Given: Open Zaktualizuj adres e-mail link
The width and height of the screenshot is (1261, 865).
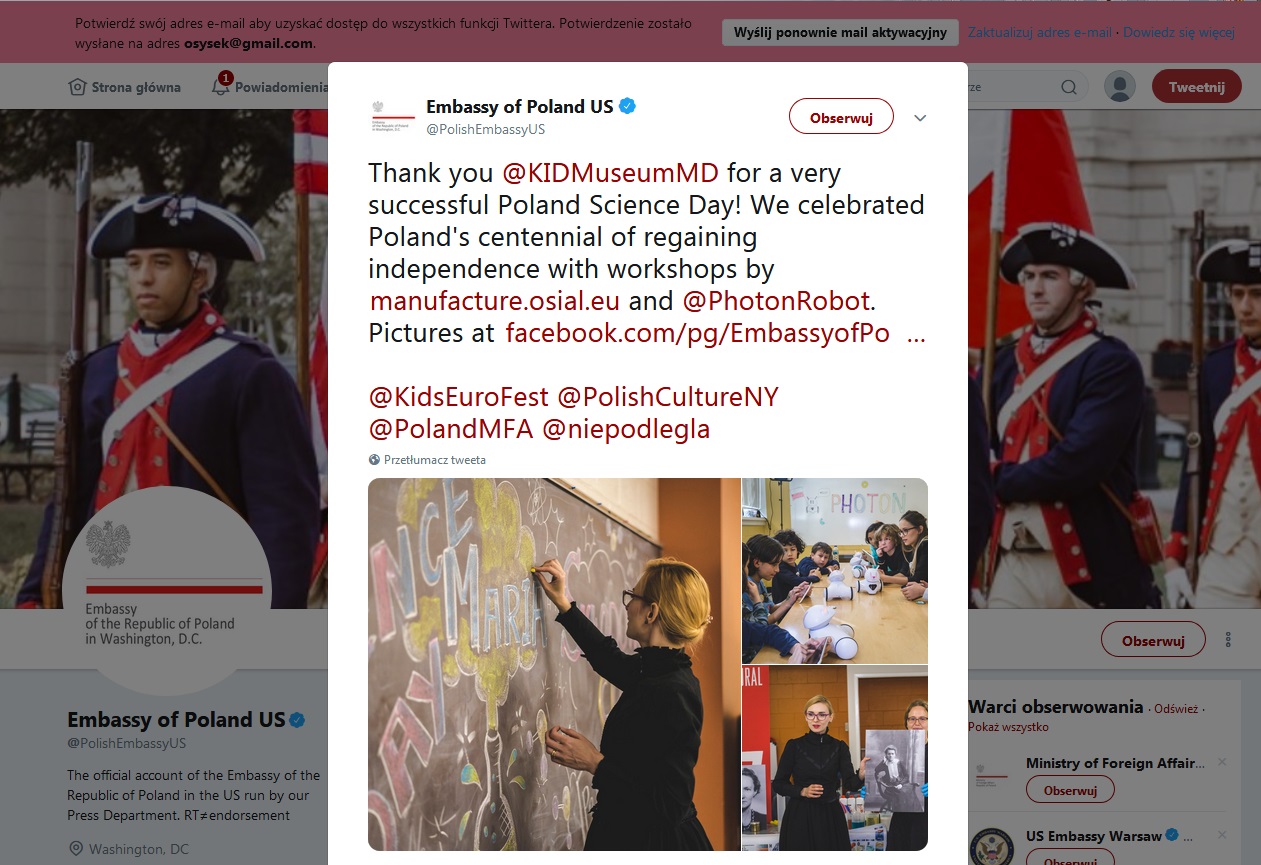Looking at the screenshot, I should 1040,32.
